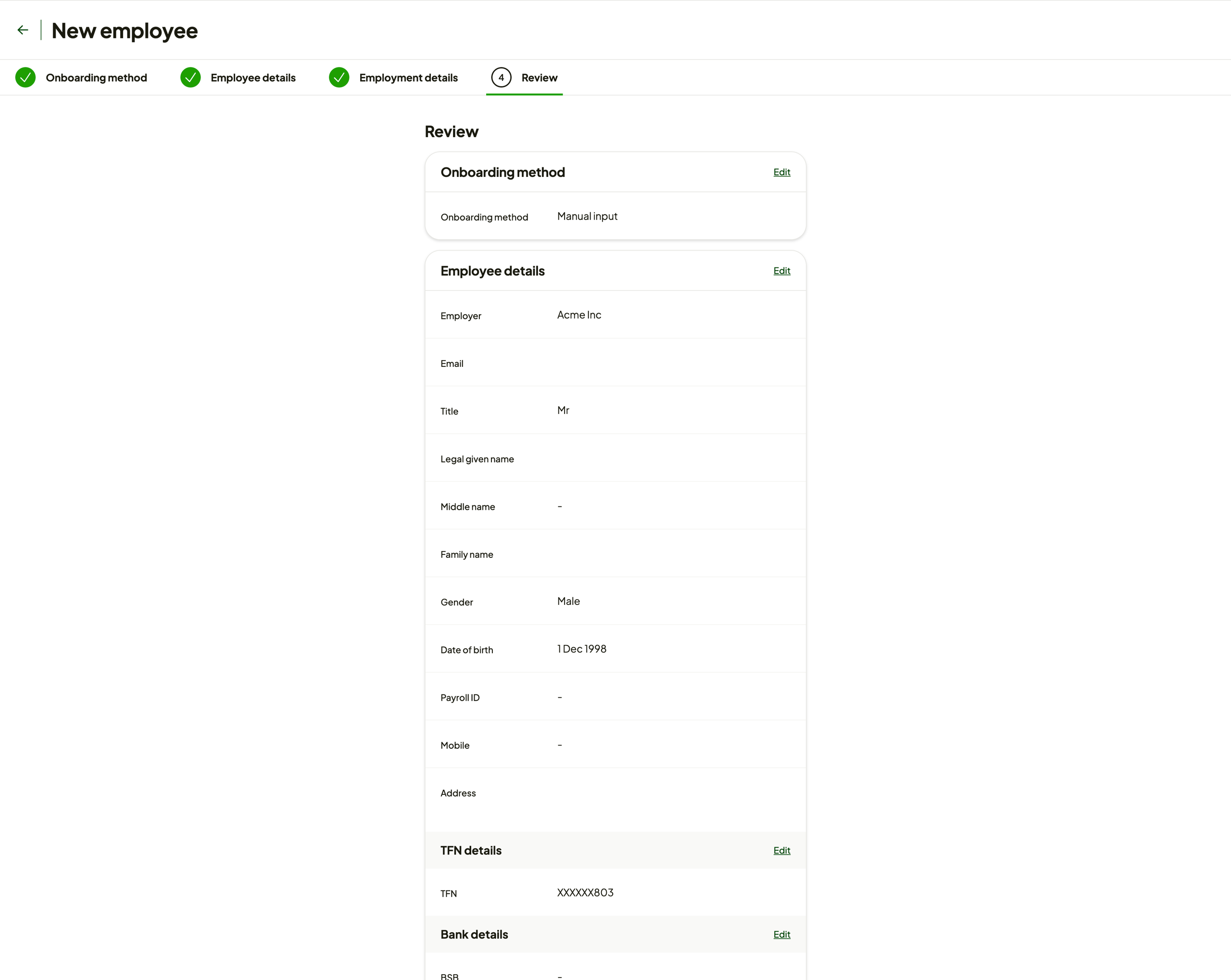Click the Employment details green checkmark icon

coord(339,78)
